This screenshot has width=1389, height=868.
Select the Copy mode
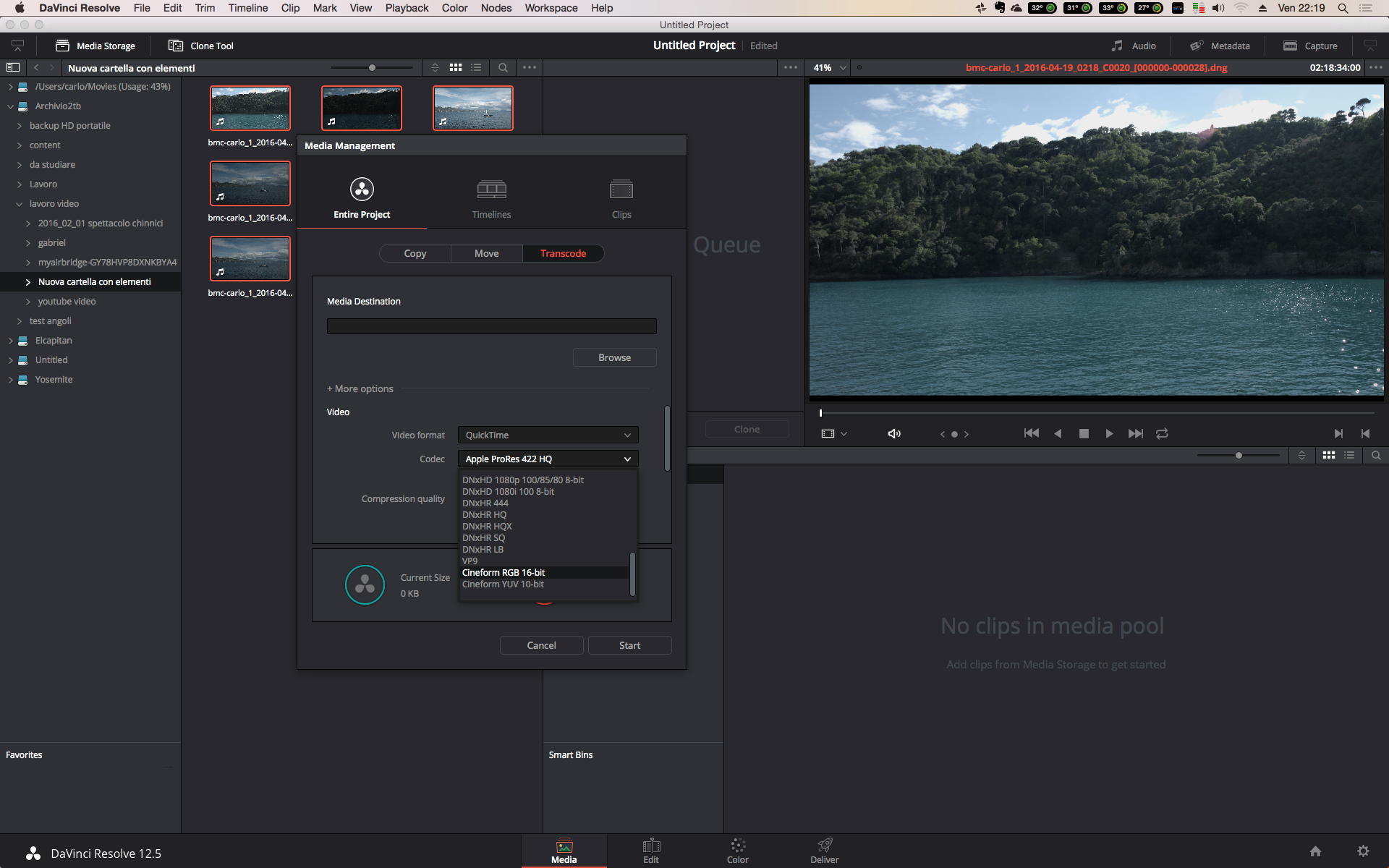[x=415, y=253]
